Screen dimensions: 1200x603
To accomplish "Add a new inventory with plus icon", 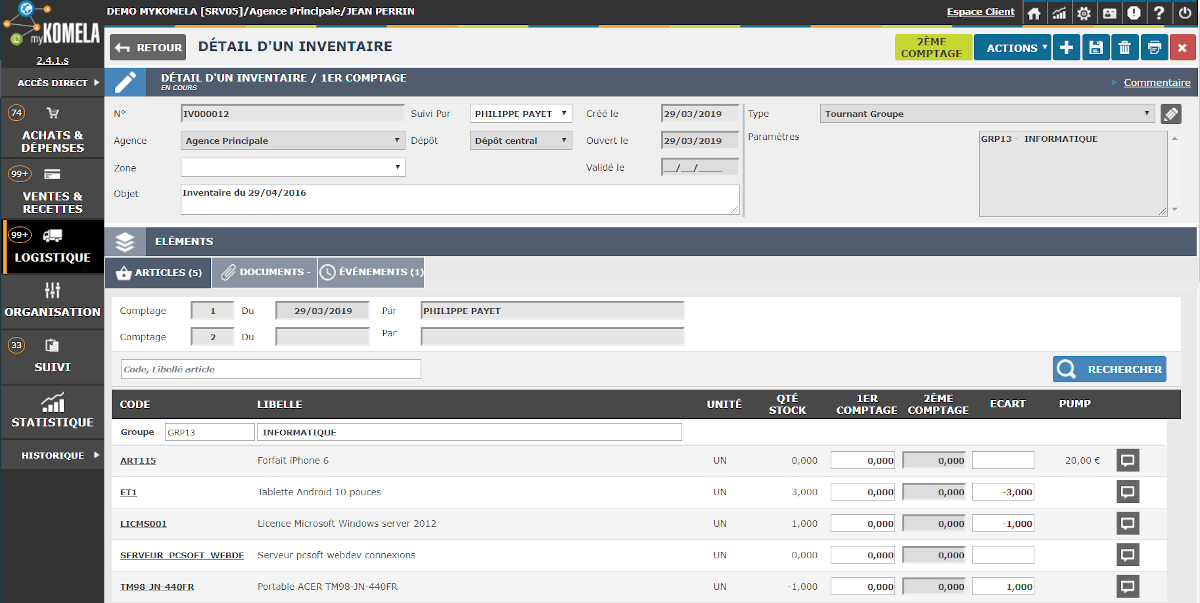I will [1067, 47].
